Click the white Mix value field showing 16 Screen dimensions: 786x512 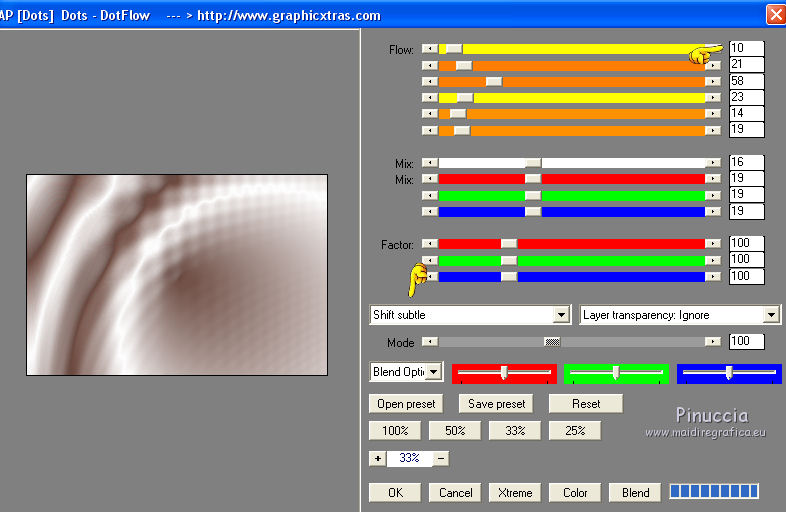pos(746,162)
